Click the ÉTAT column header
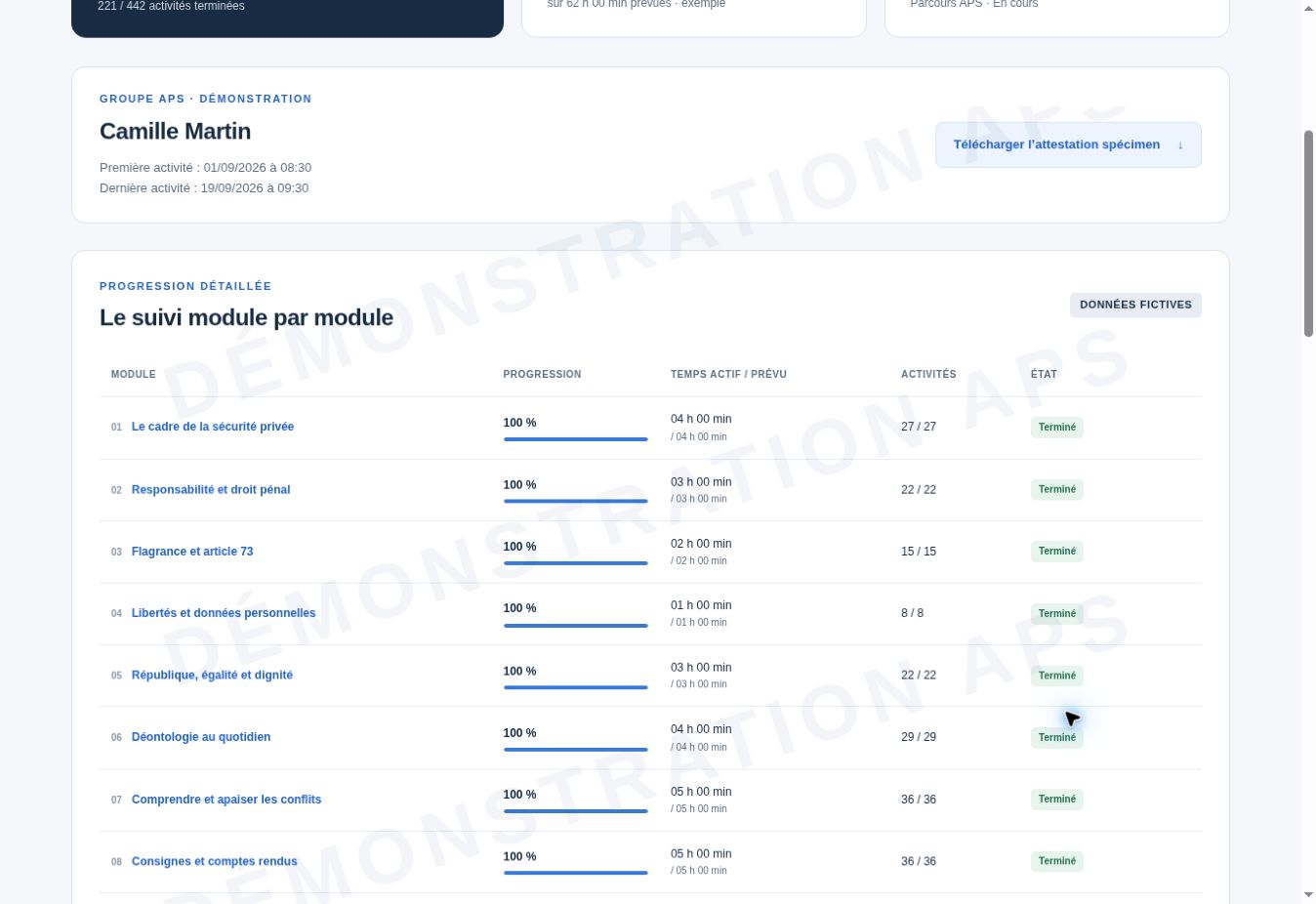1316x904 pixels. [1044, 374]
